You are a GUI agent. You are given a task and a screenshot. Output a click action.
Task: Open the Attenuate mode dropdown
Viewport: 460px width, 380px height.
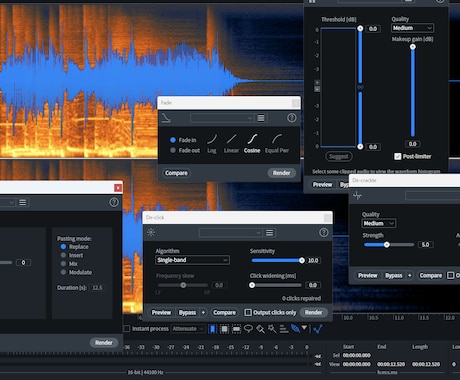(x=188, y=329)
